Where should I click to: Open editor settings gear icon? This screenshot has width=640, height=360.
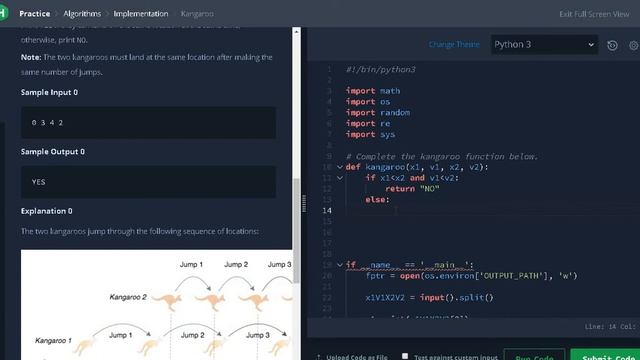point(634,45)
